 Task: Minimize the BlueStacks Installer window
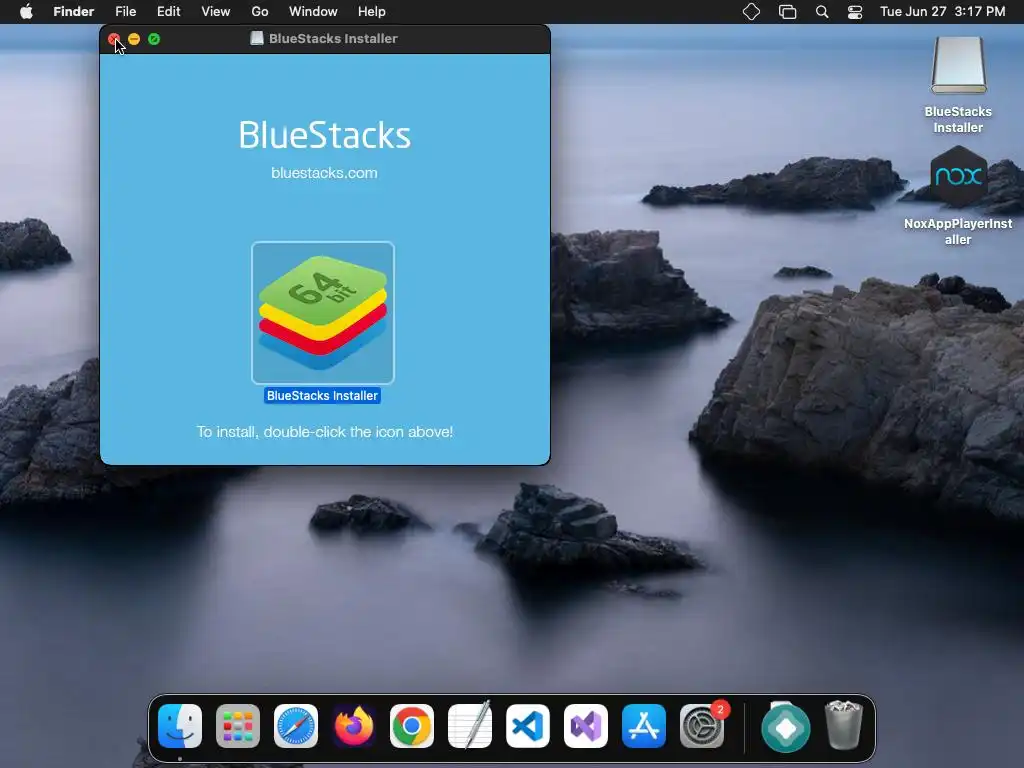(x=134, y=39)
